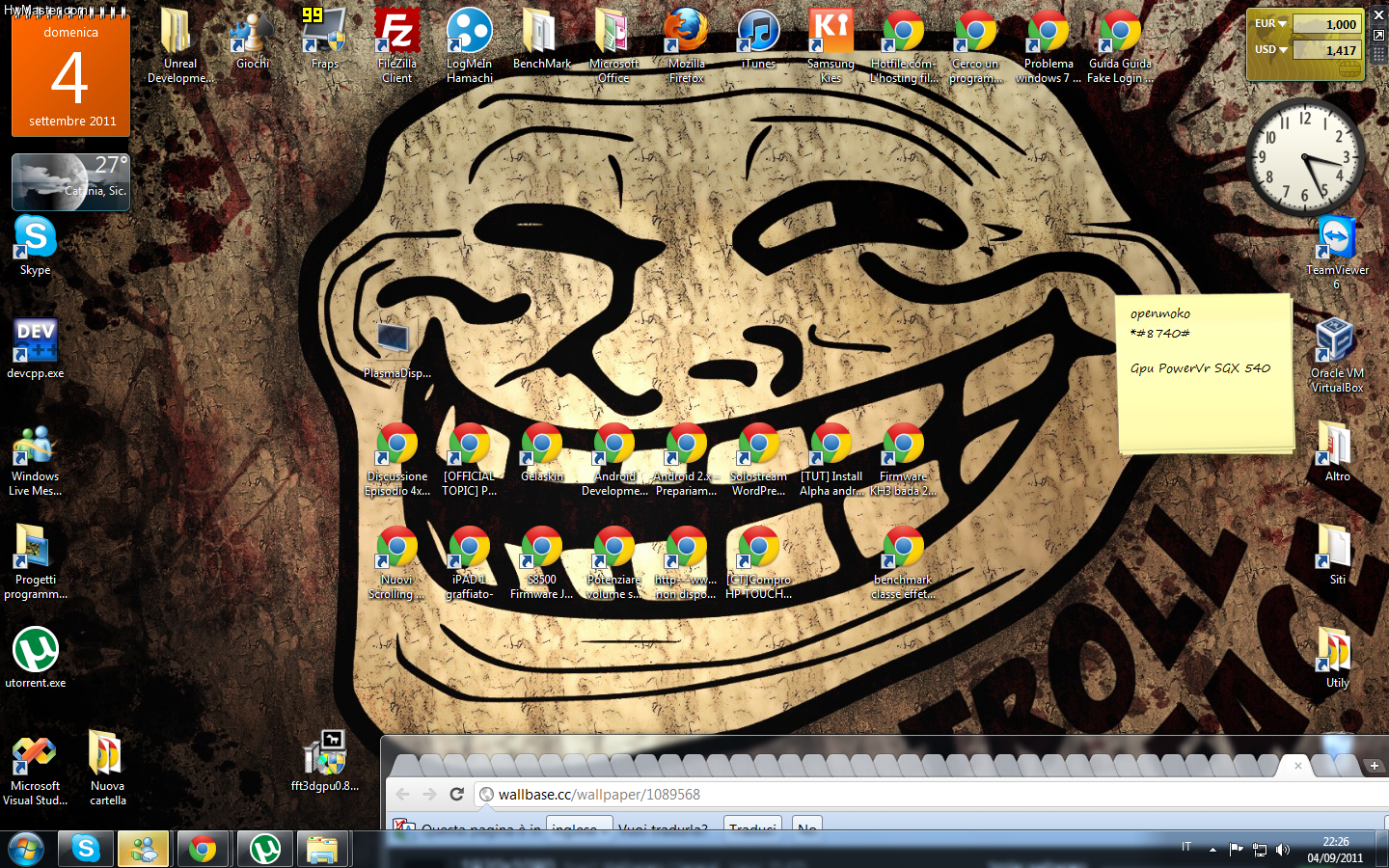Open the Microsoft Office folder
This screenshot has height=868, width=1389.
coord(613,45)
